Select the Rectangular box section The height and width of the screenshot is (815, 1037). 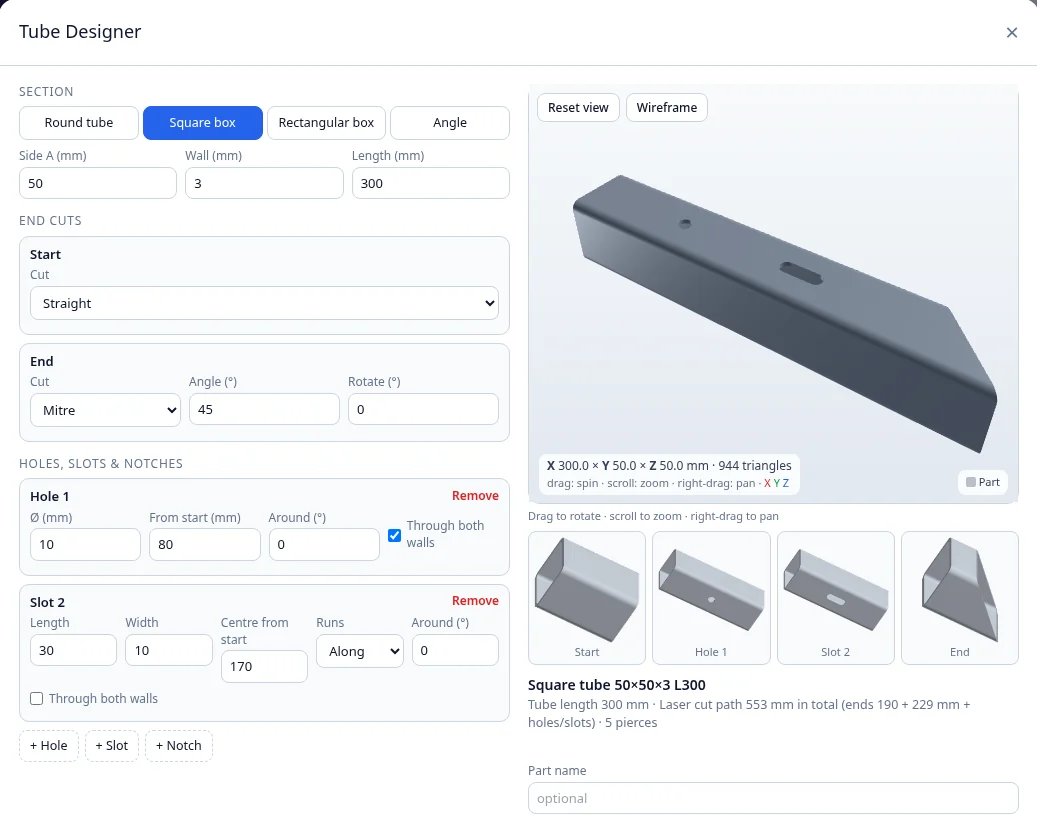coord(326,123)
